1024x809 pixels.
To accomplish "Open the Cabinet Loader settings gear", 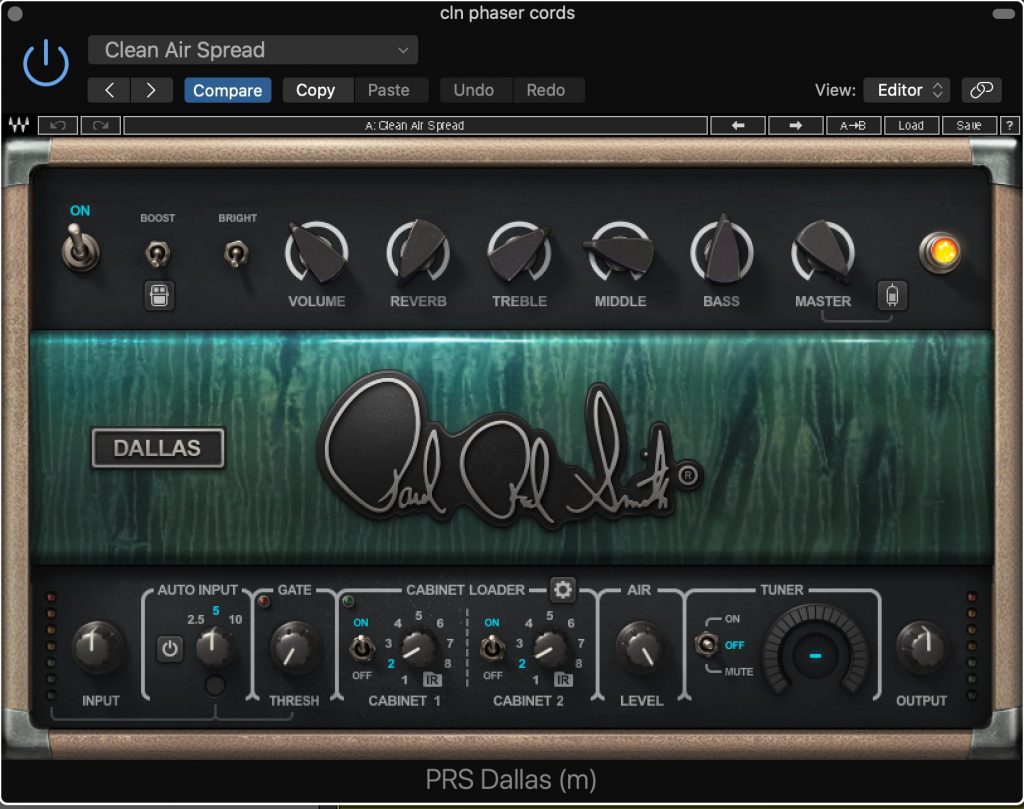I will (x=562, y=590).
